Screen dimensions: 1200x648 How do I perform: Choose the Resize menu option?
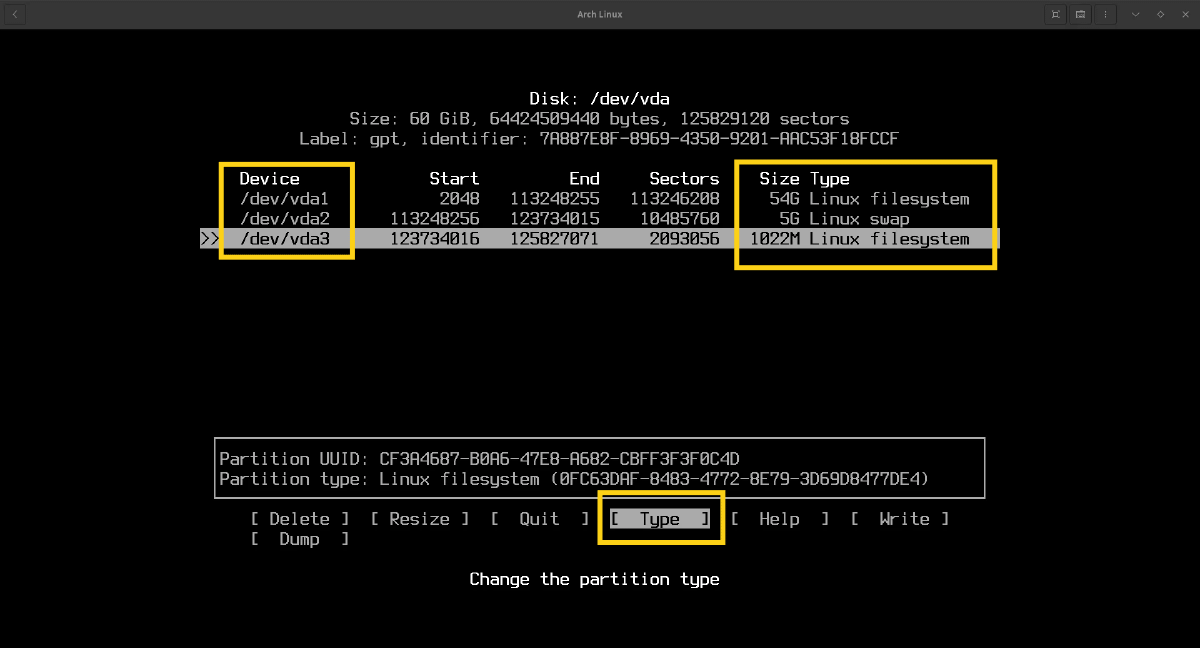419,519
